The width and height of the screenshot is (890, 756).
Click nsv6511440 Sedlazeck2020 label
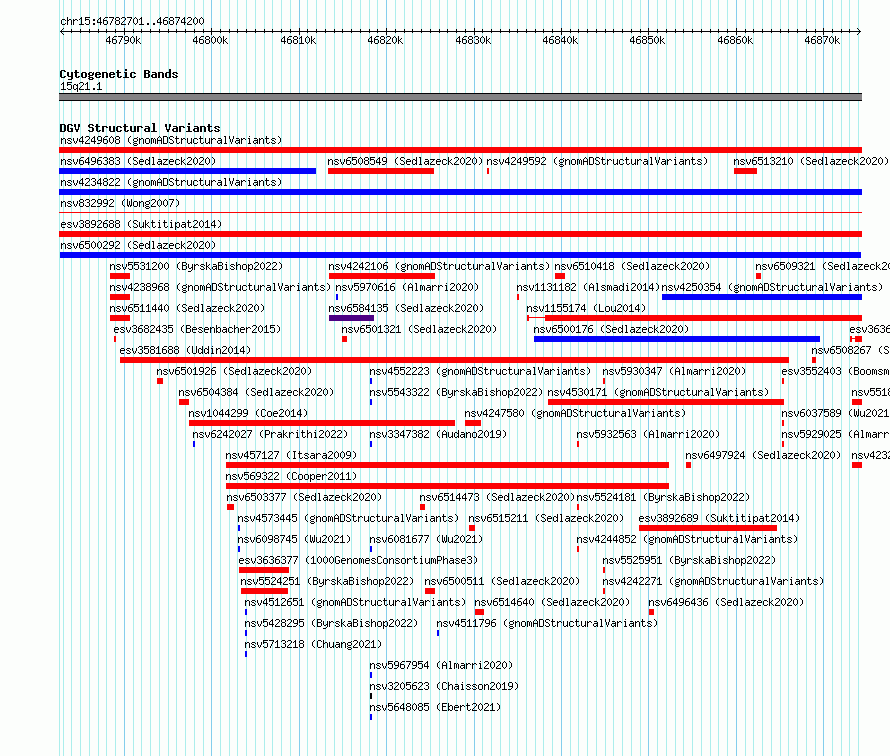coord(187,308)
